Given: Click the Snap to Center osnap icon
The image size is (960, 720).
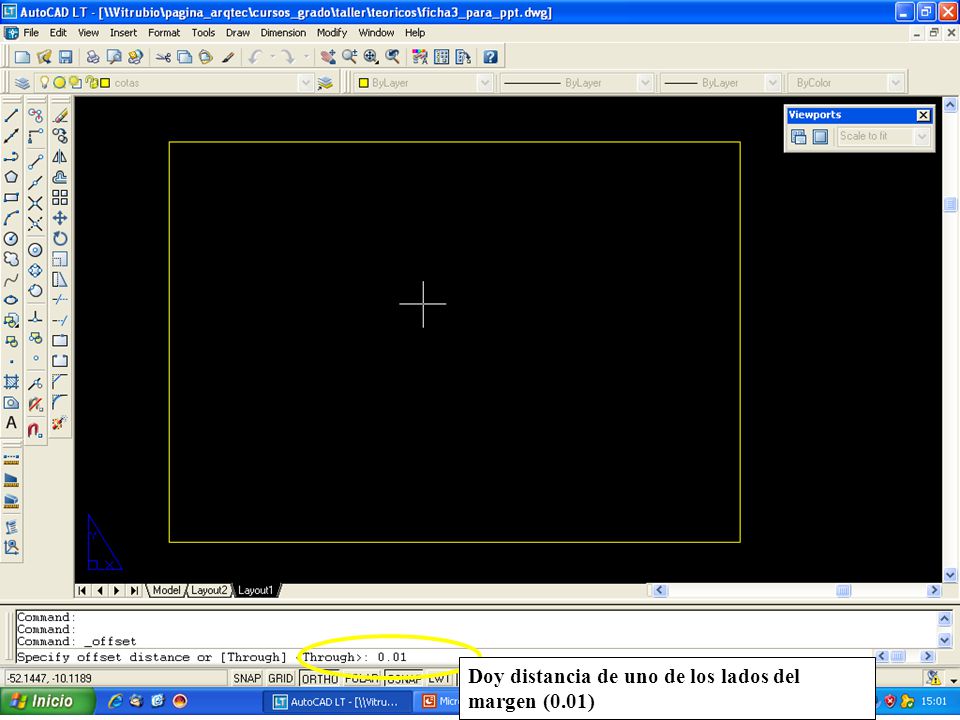Looking at the screenshot, I should (36, 250).
